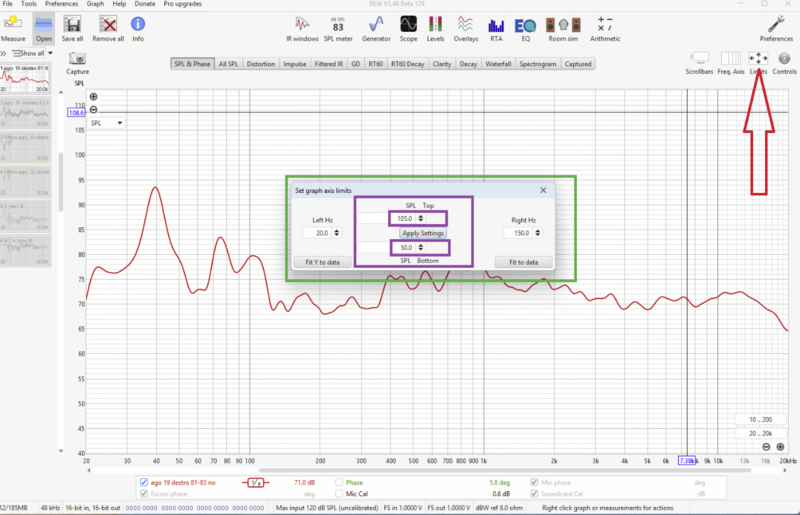Open the EQ window
The height and width of the screenshot is (515, 800).
pyautogui.click(x=526, y=29)
